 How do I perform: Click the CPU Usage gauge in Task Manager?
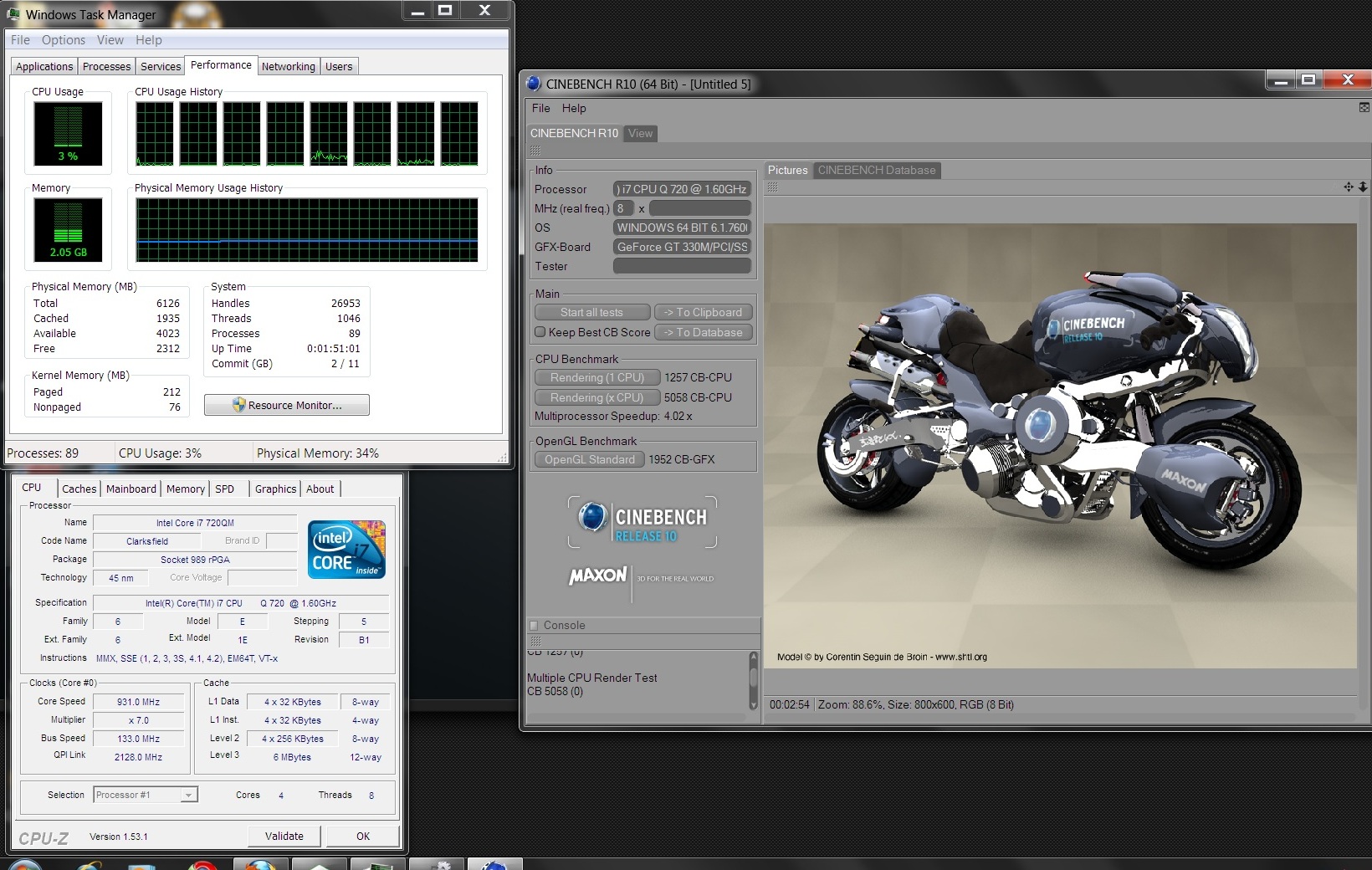pyautogui.click(x=68, y=134)
